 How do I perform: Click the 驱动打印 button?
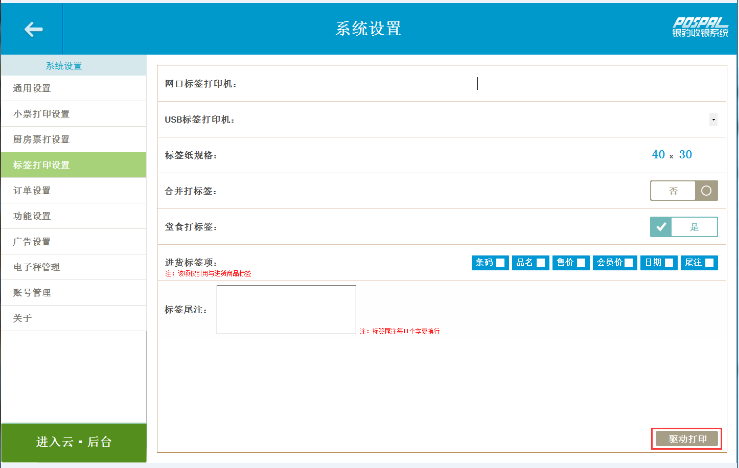click(686, 439)
